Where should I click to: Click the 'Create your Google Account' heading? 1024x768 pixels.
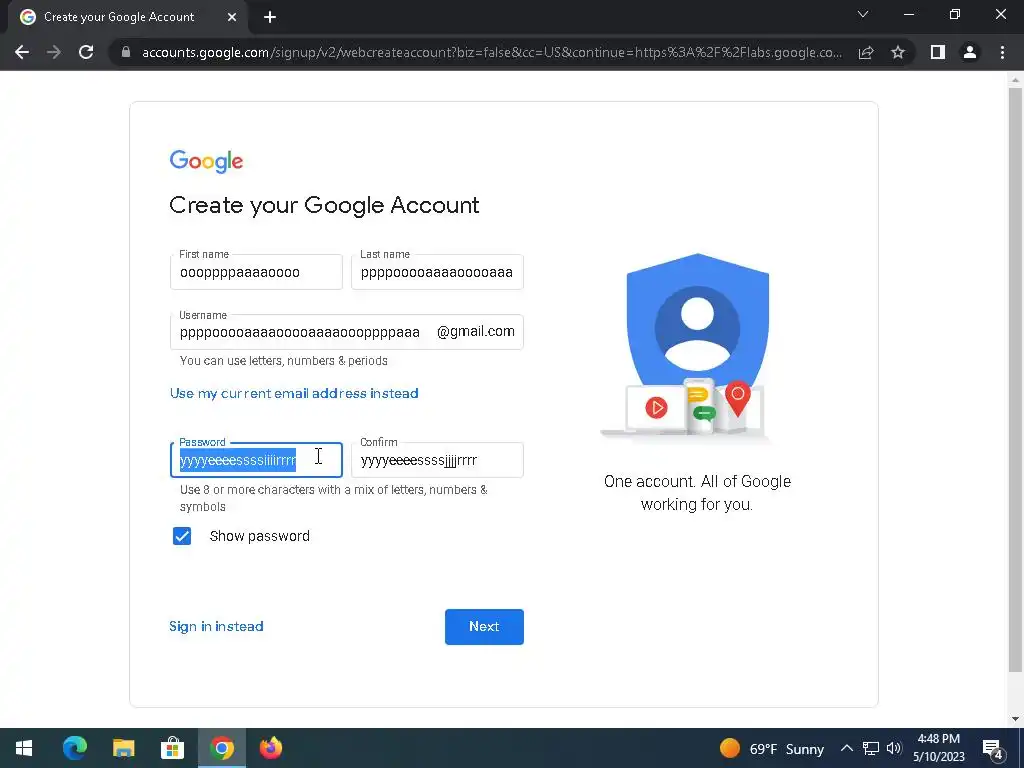click(x=325, y=205)
